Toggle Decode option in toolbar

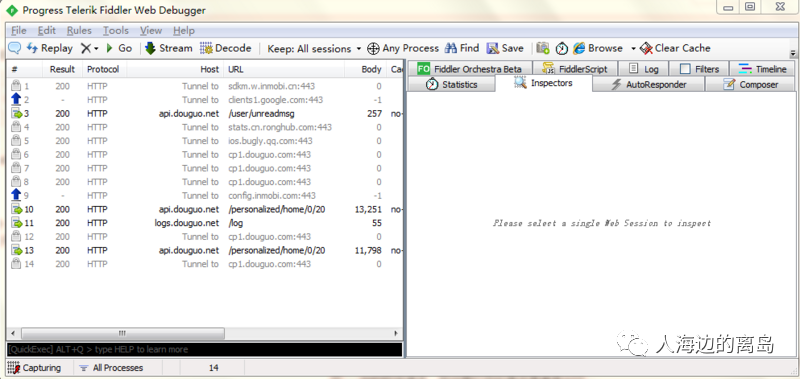226,48
